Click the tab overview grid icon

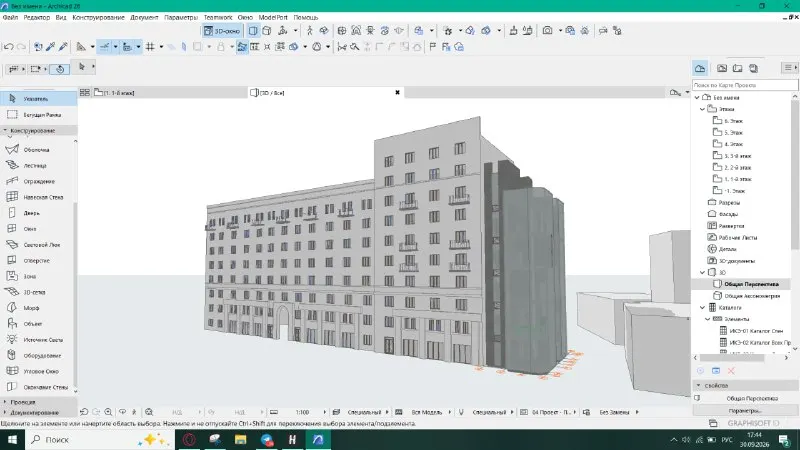85,92
